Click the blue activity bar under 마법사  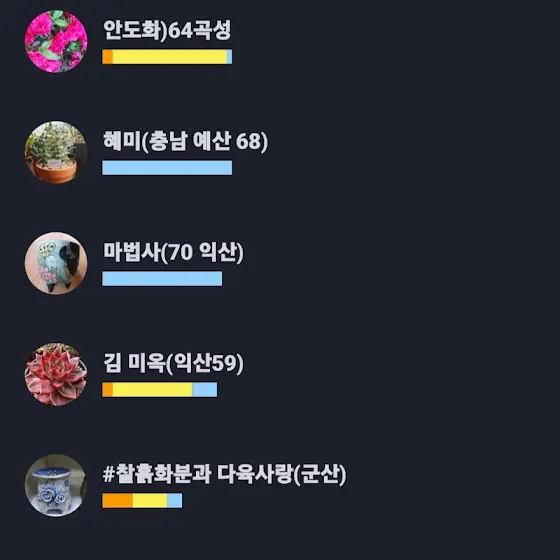pos(162,279)
